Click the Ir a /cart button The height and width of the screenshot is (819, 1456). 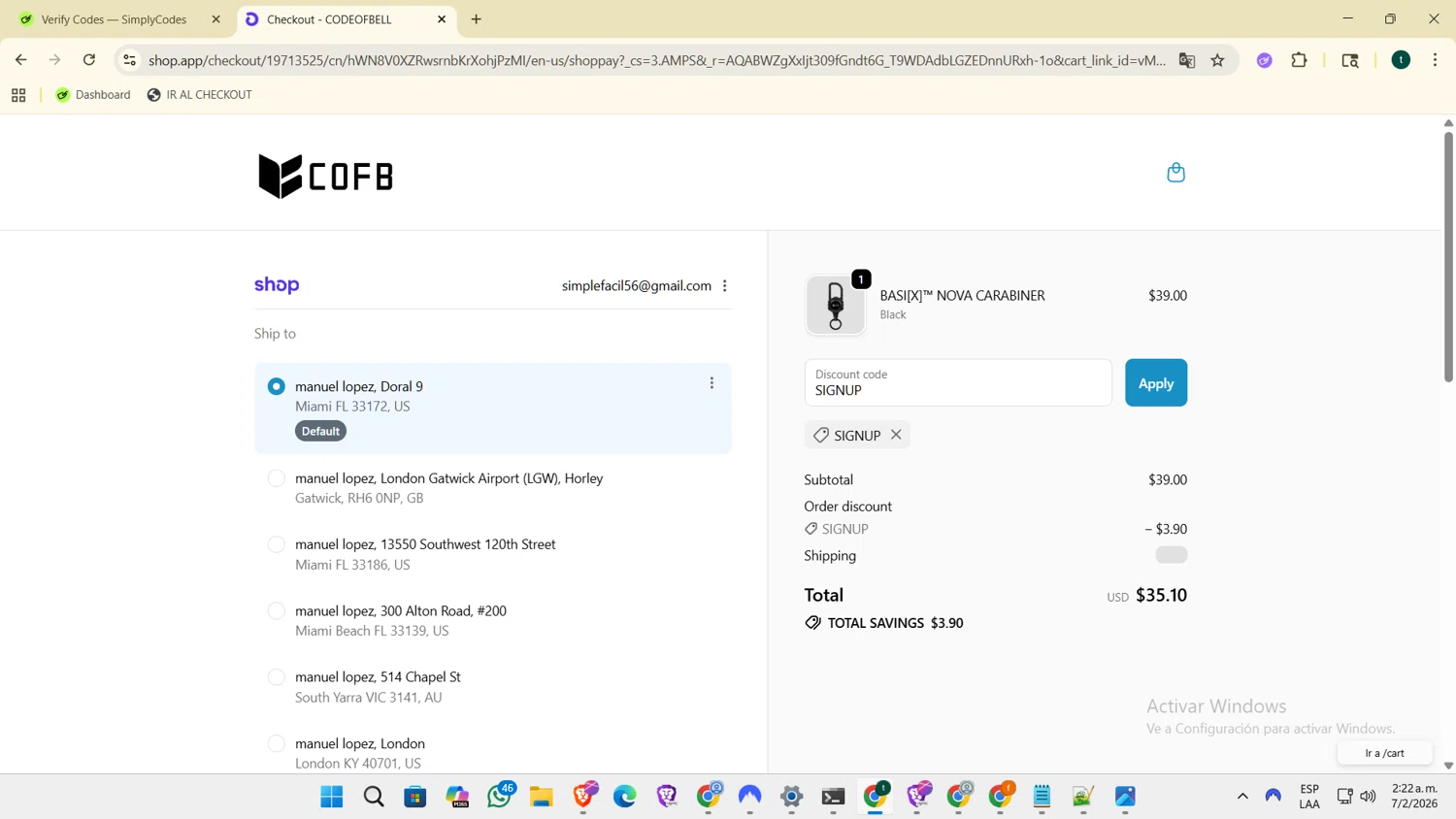tap(1384, 753)
